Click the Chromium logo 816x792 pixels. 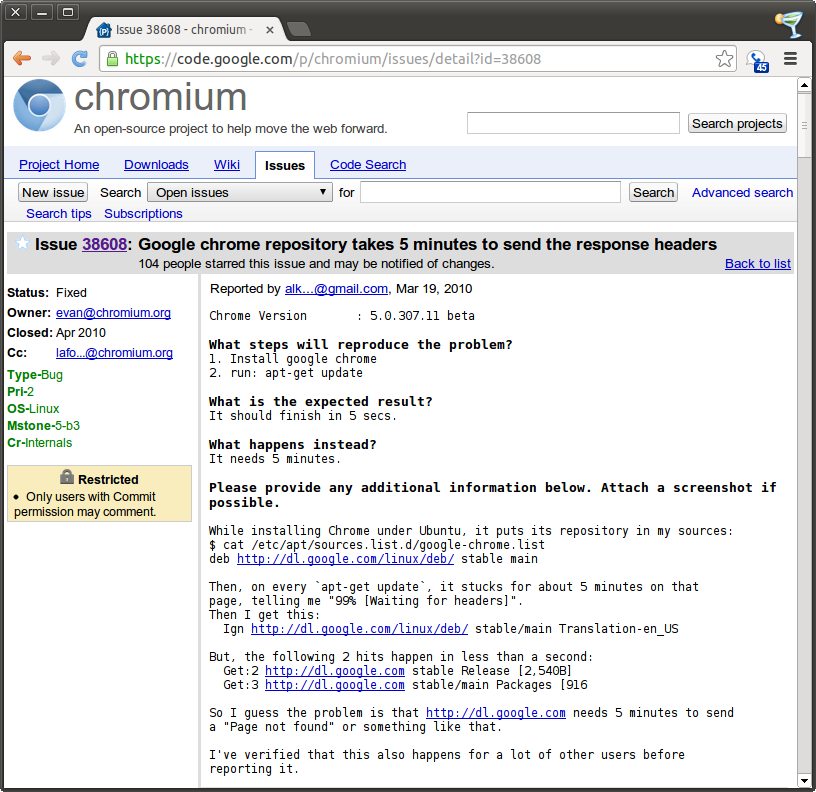[x=39, y=106]
